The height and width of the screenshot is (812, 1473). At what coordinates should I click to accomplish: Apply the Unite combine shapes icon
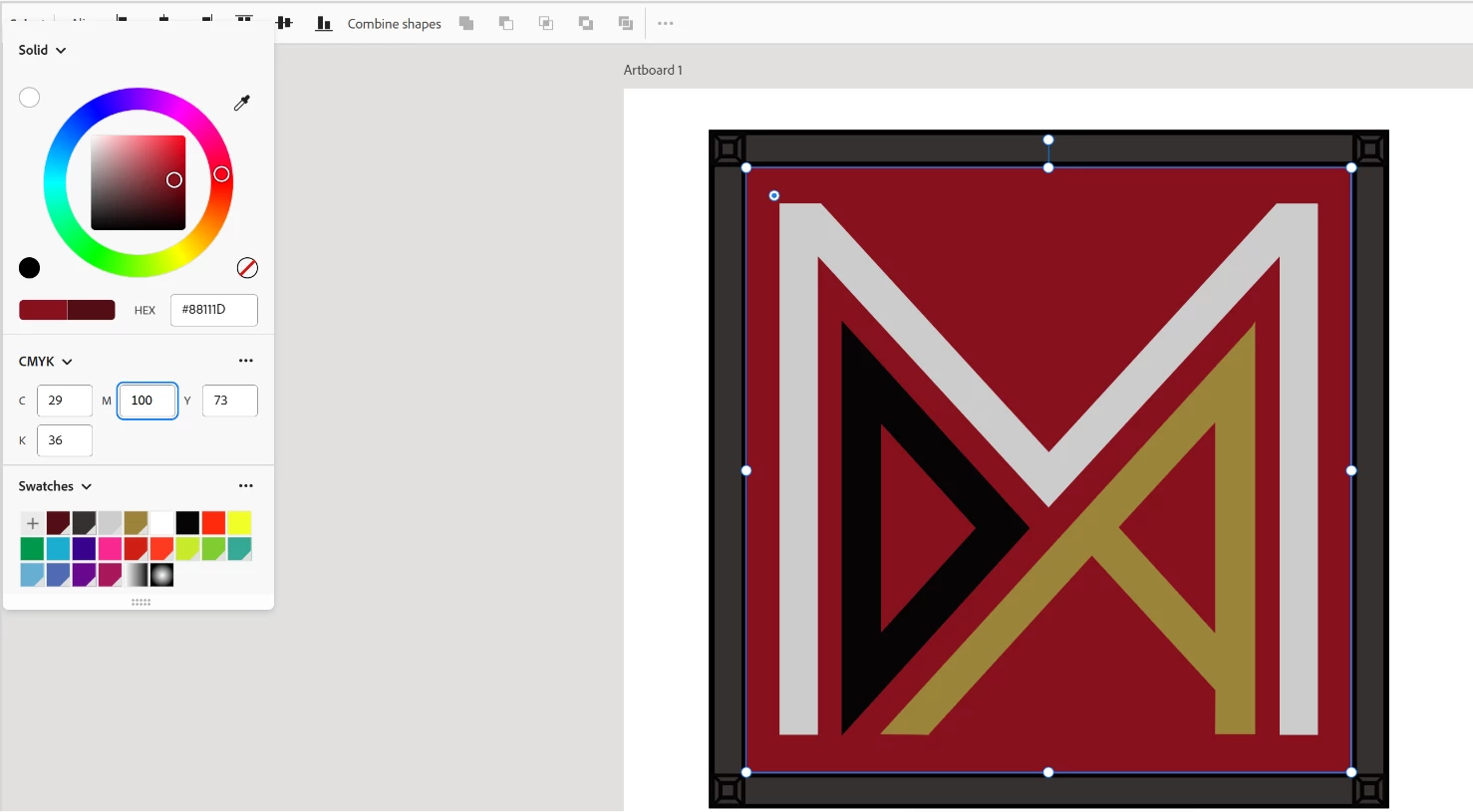pyautogui.click(x=466, y=23)
